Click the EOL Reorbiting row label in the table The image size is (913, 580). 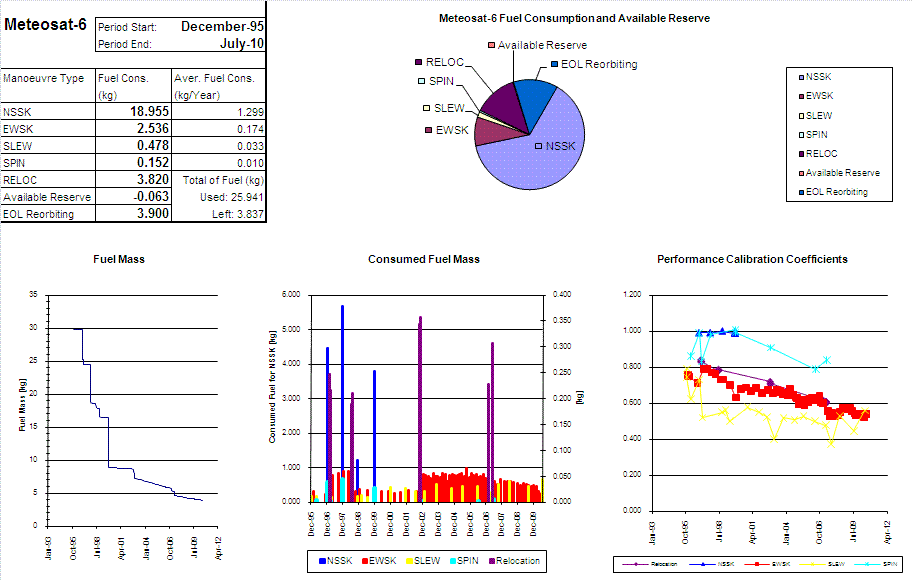(38, 214)
